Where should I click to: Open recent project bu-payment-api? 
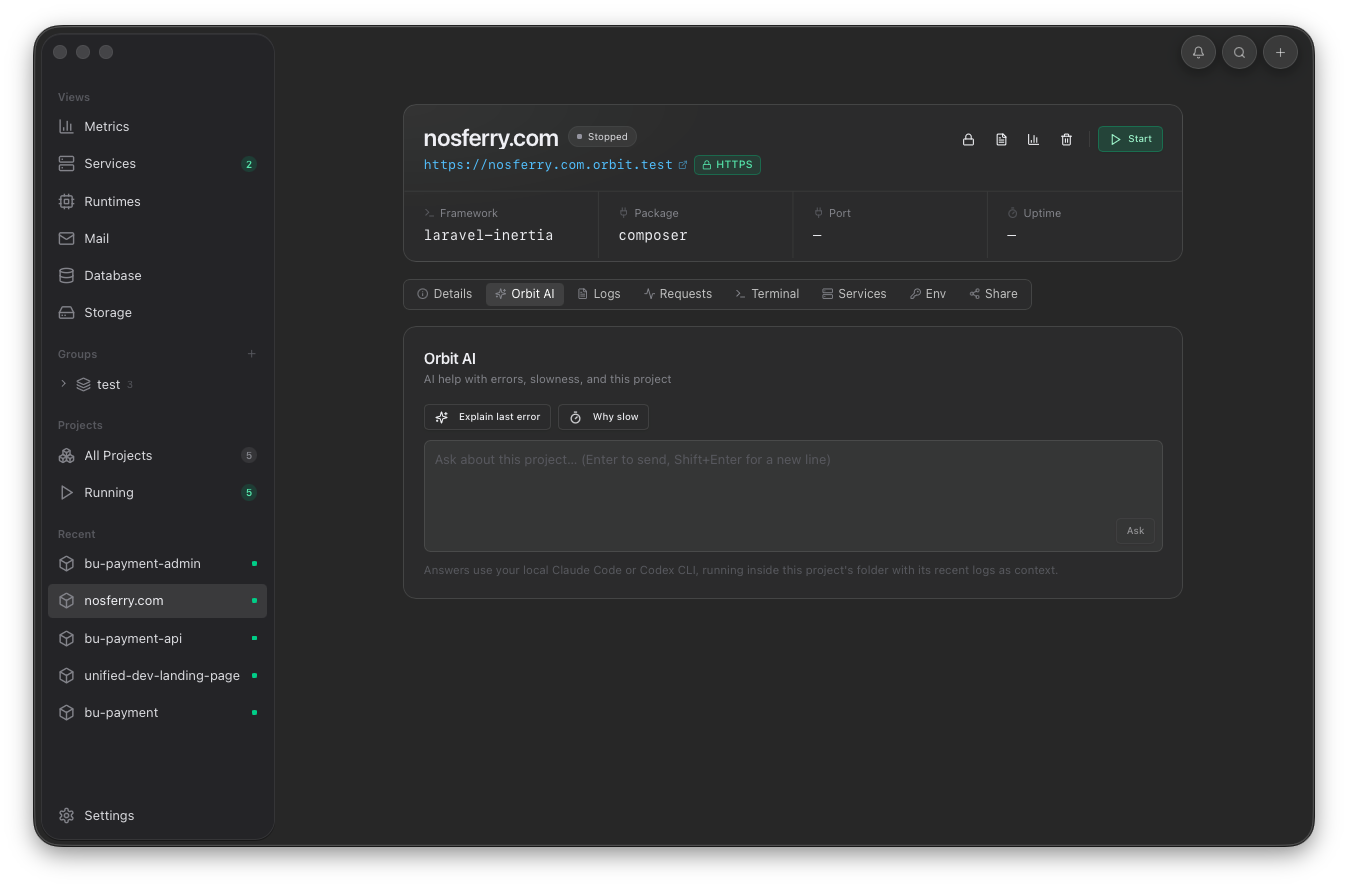coord(157,638)
